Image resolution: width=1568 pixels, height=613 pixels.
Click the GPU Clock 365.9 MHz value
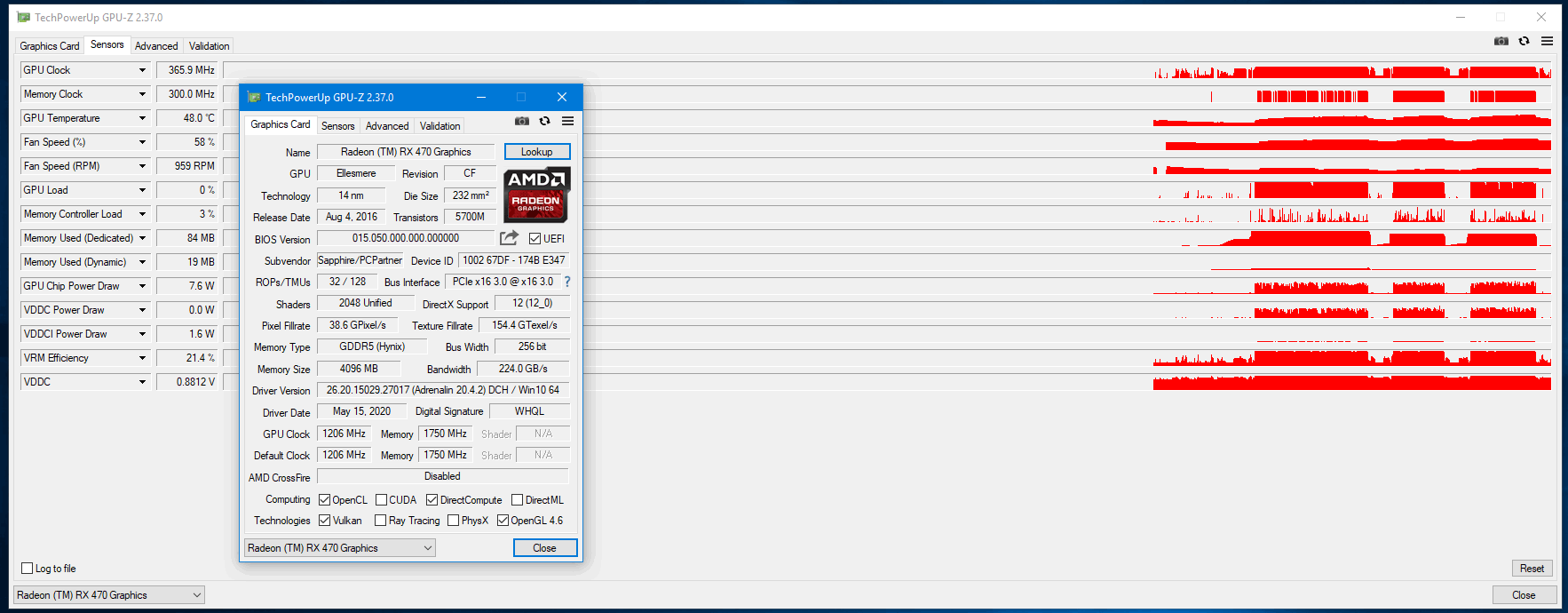coord(187,70)
